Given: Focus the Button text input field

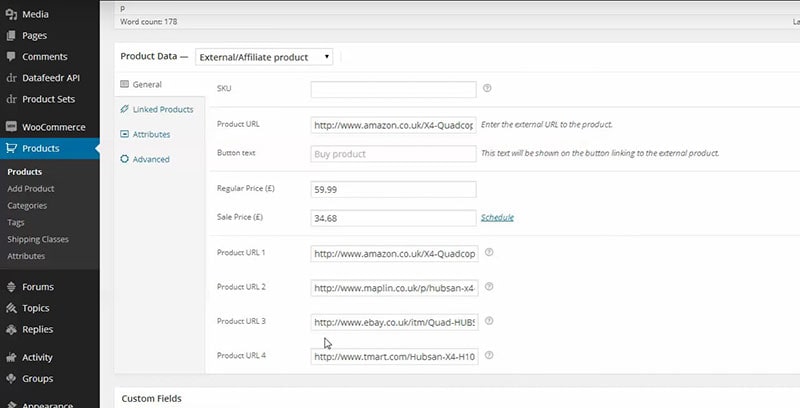Looking at the screenshot, I should (x=393, y=154).
